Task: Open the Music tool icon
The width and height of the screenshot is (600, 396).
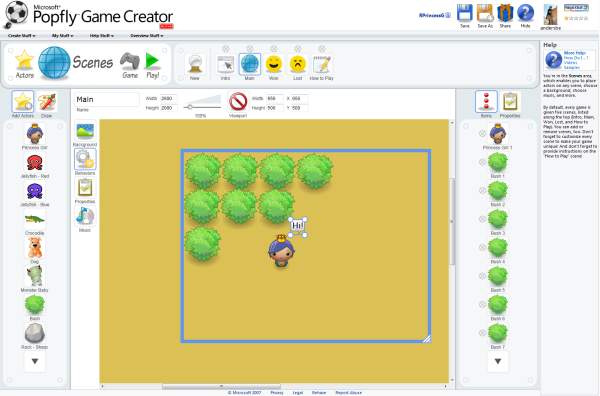Action: click(85, 216)
